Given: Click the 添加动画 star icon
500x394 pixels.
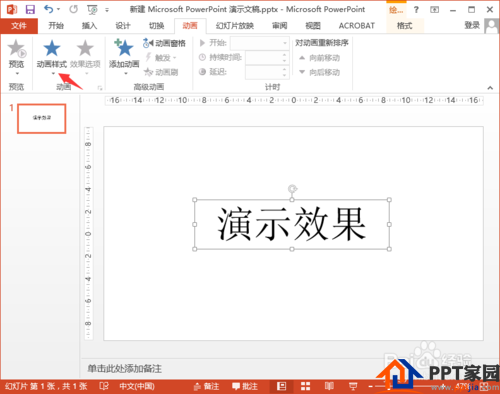Looking at the screenshot, I should point(124,47).
